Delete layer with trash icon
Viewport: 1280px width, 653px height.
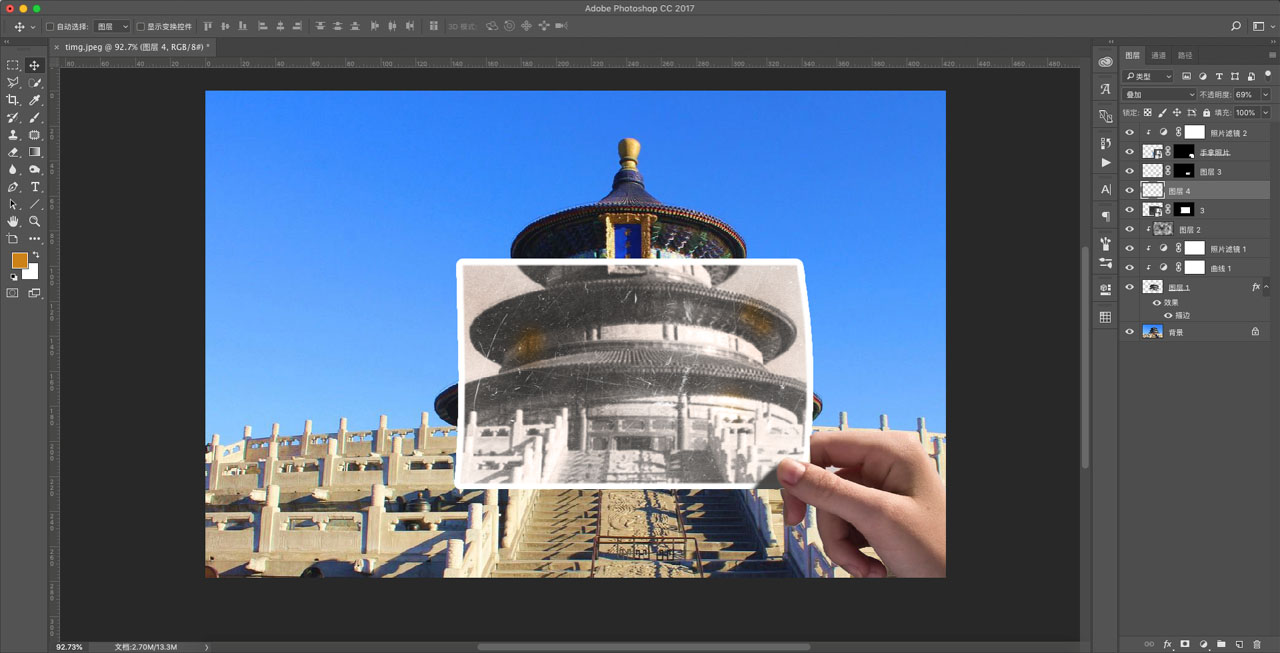[1257, 644]
